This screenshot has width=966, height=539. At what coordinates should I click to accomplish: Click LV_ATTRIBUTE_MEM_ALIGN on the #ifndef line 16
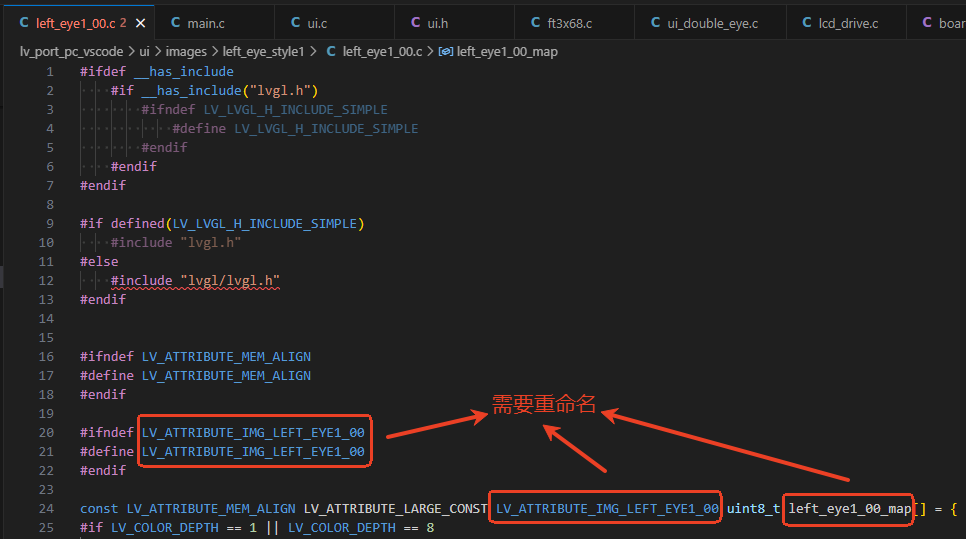pyautogui.click(x=226, y=357)
